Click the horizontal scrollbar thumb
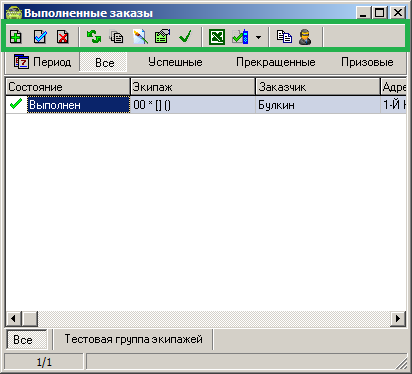 pos(30,319)
